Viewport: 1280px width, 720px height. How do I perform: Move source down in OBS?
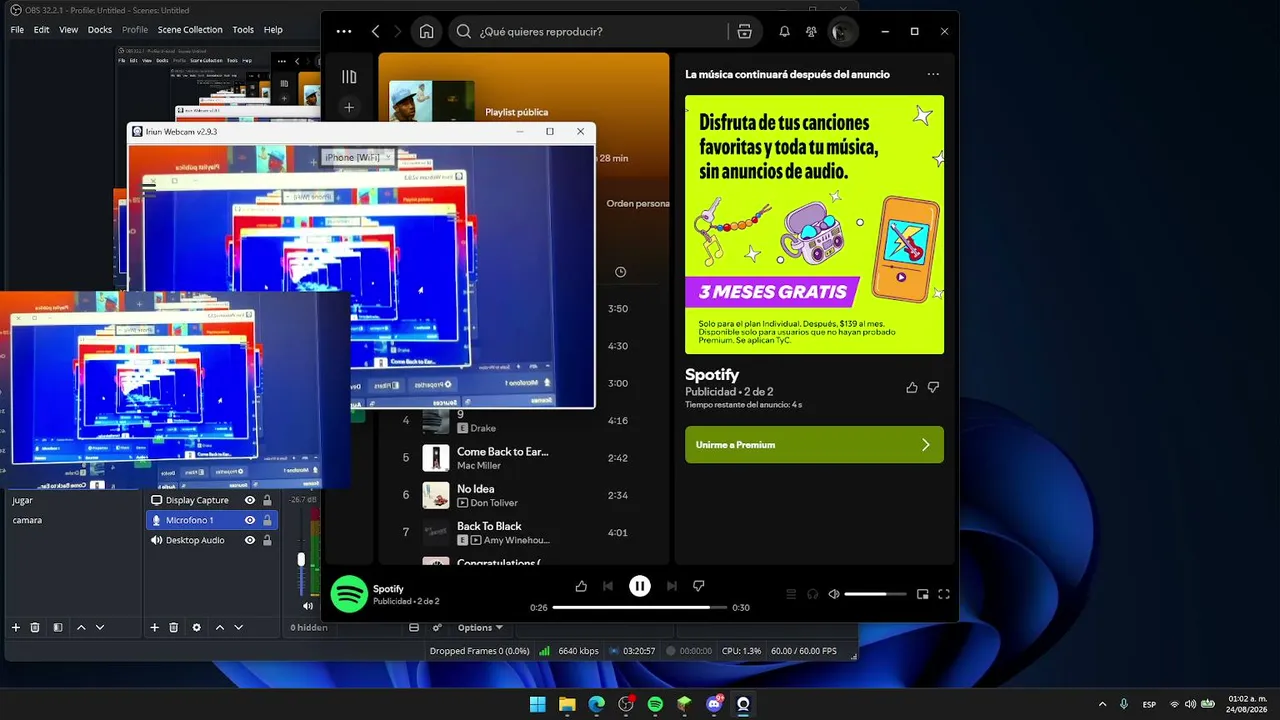coord(238,628)
